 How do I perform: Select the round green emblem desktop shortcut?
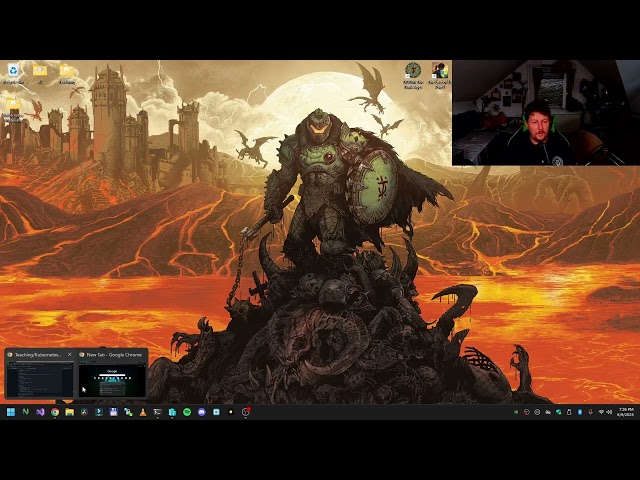coord(413,75)
